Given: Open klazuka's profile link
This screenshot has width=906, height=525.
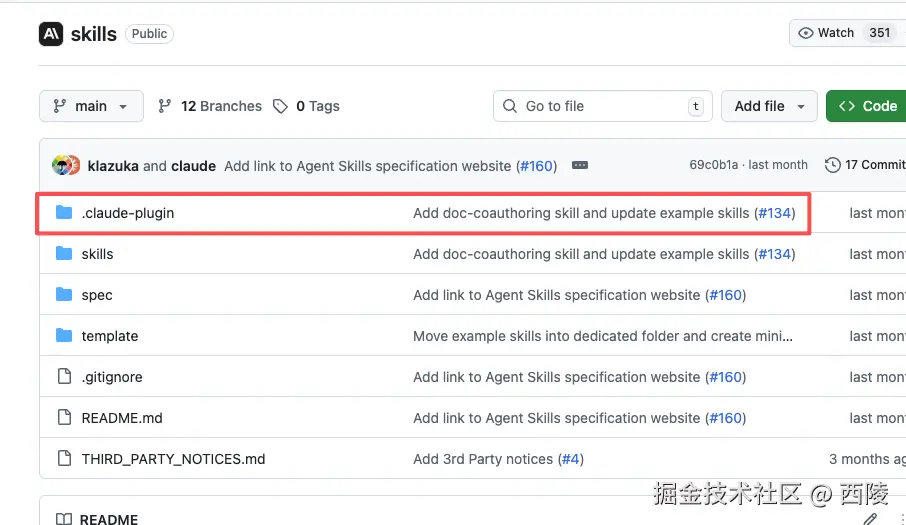Looking at the screenshot, I should coord(113,166).
